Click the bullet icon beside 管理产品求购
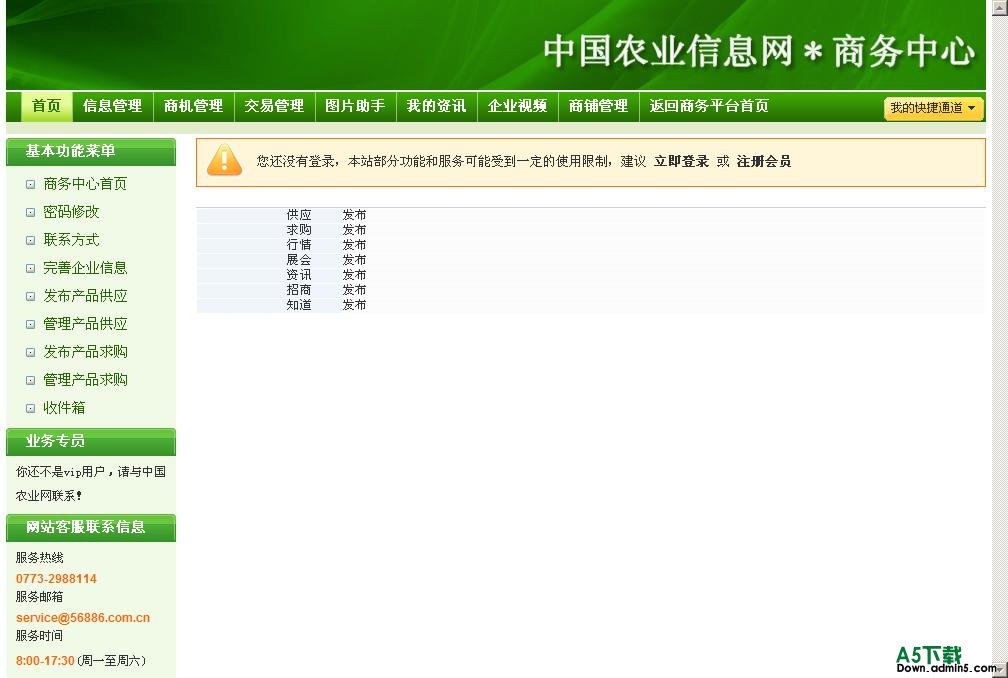 click(x=30, y=380)
